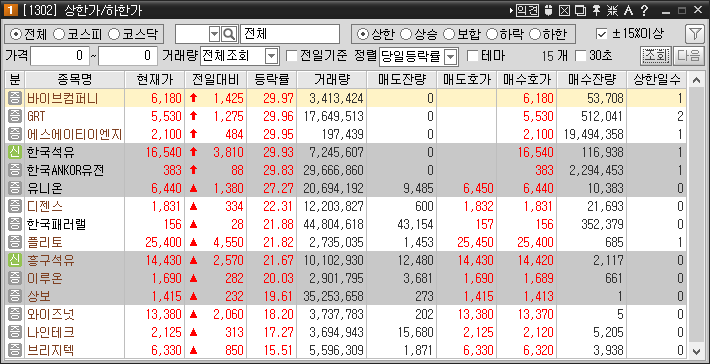The width and height of the screenshot is (710, 364).
Task: Select the 상승 radio button
Action: 406,34
